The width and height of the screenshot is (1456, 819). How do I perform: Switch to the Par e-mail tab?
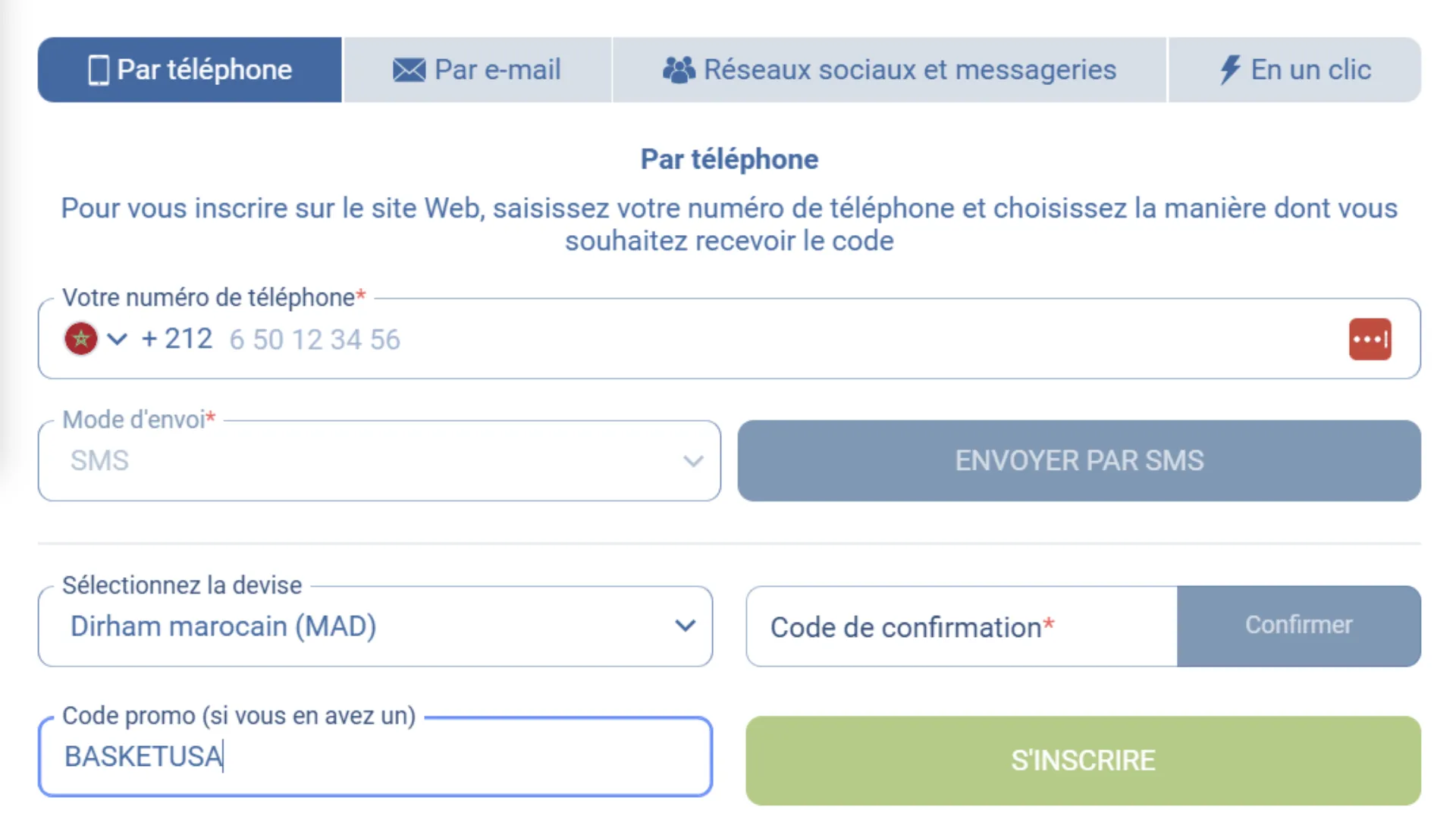478,69
